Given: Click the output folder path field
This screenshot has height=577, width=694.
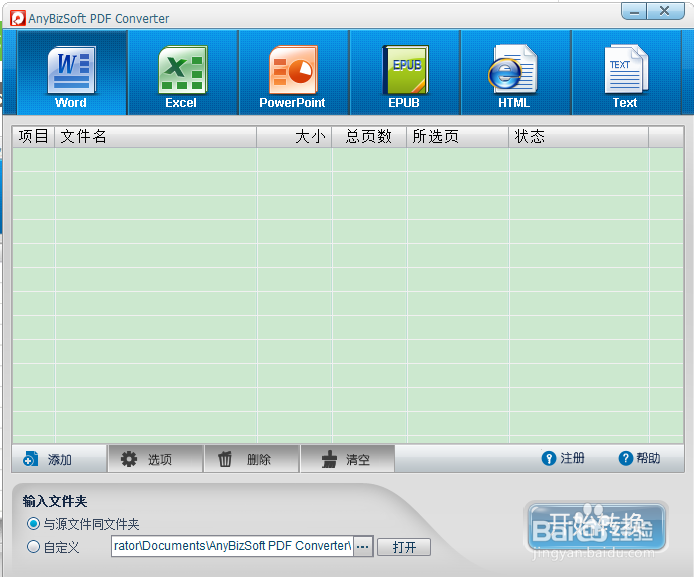Looking at the screenshot, I should [232, 546].
